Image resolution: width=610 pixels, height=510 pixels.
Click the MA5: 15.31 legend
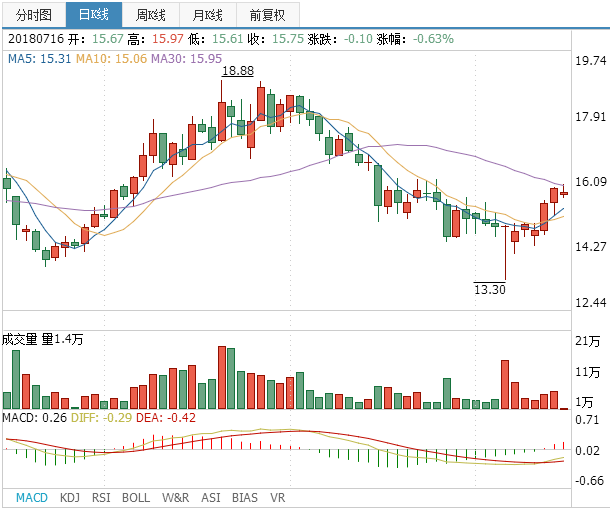point(40,59)
